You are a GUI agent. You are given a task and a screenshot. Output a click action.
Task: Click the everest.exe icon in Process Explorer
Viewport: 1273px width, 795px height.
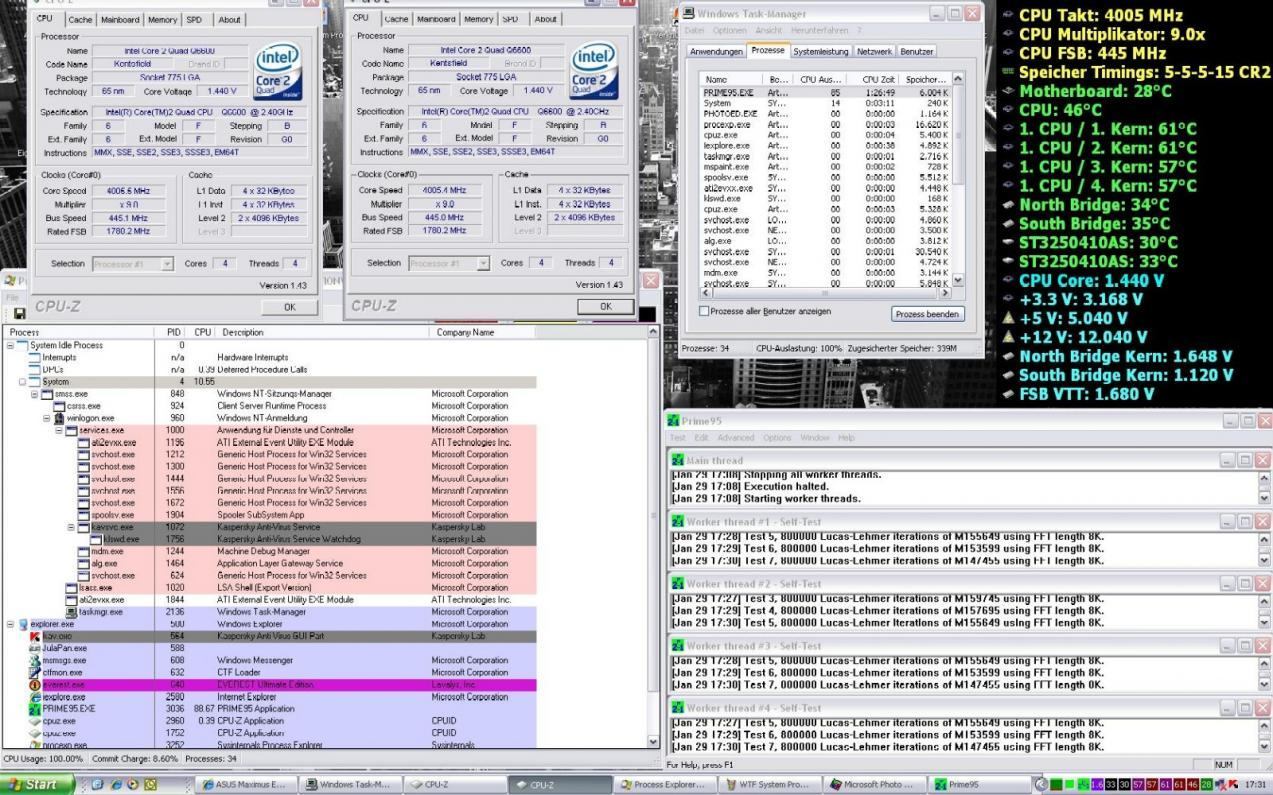(x=36, y=685)
